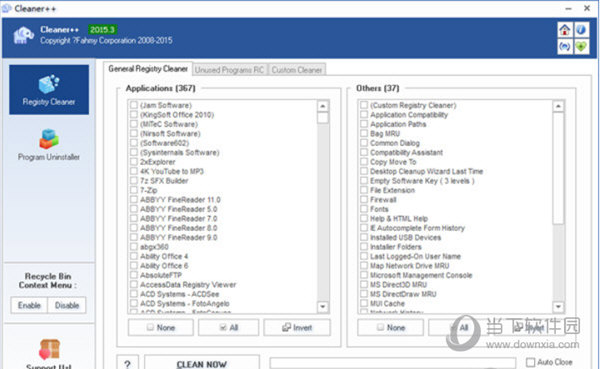600x369 pixels.
Task: Enable Recycle Bin context menu
Action: [x=29, y=305]
